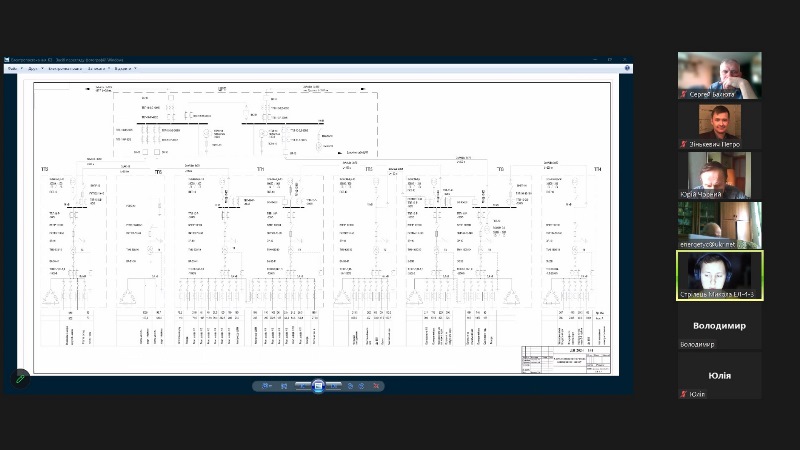This screenshot has width=800, height=450.
Task: Minimize the Photo Viewer window
Action: click(x=594, y=60)
